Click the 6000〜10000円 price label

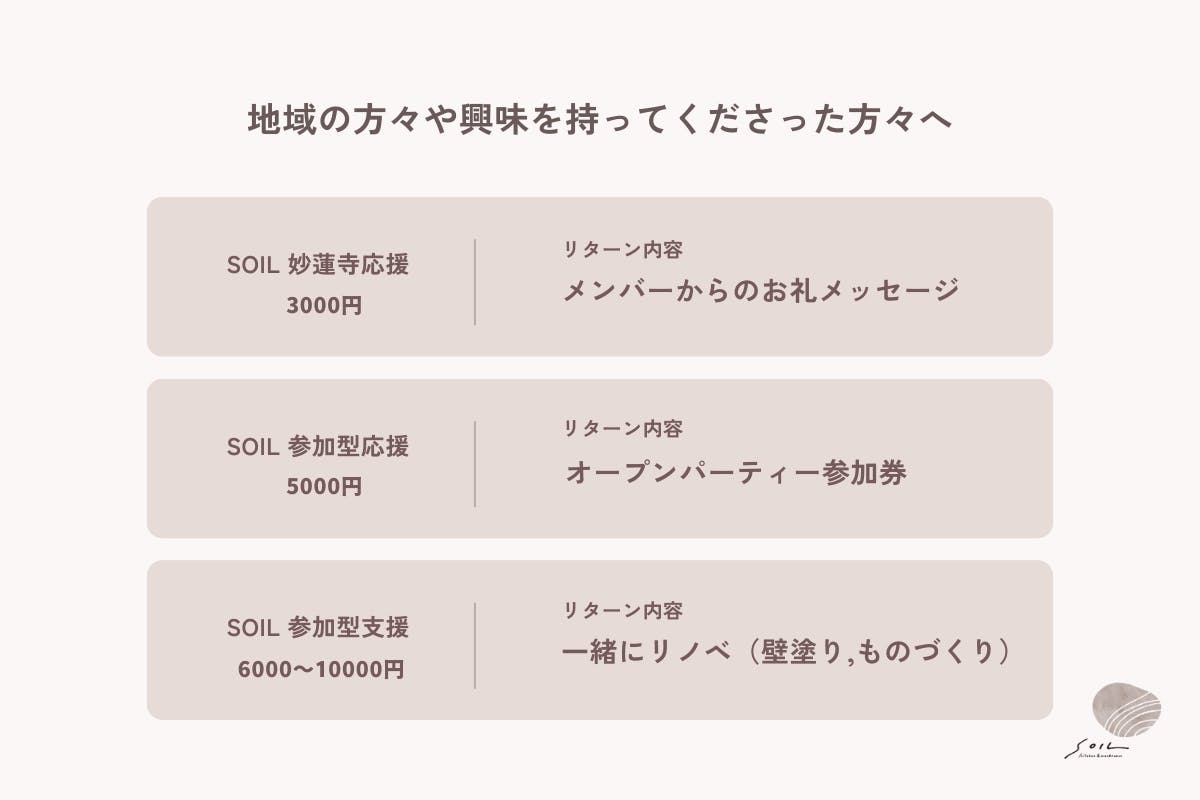(x=321, y=669)
